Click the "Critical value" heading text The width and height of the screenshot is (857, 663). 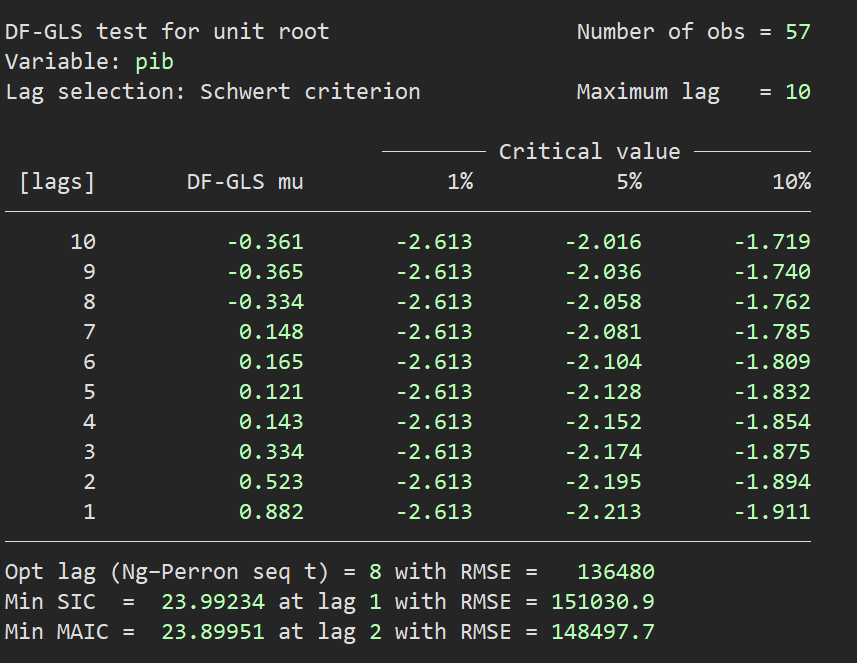pos(589,152)
